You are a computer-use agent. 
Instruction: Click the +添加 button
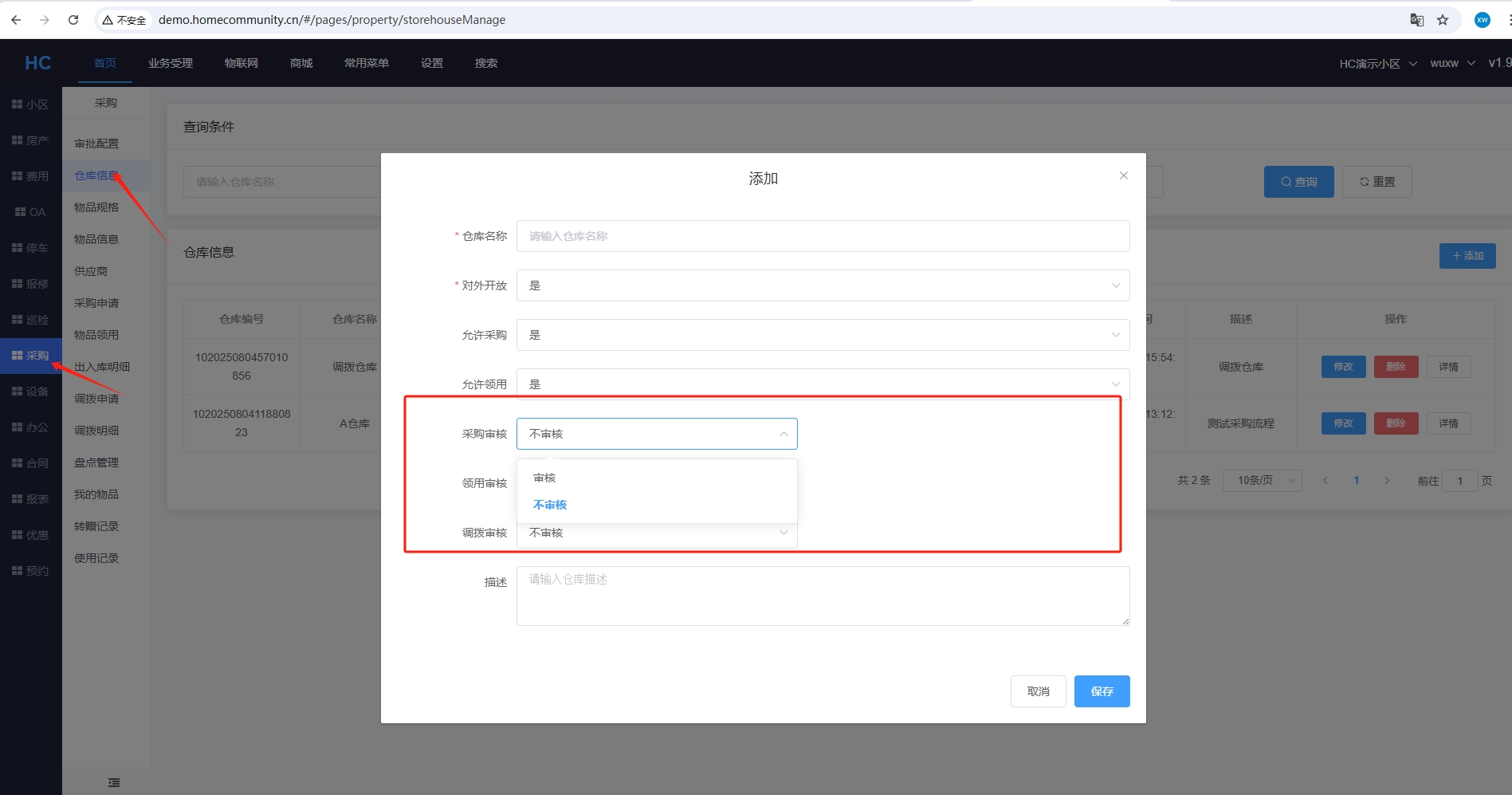pos(1467,256)
